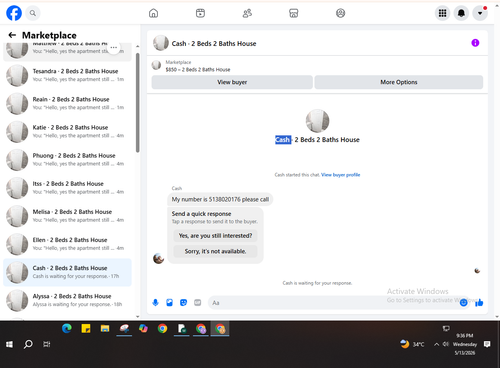This screenshot has height=368, width=500.
Task: Open the View buyer profile link
Action: (340, 175)
